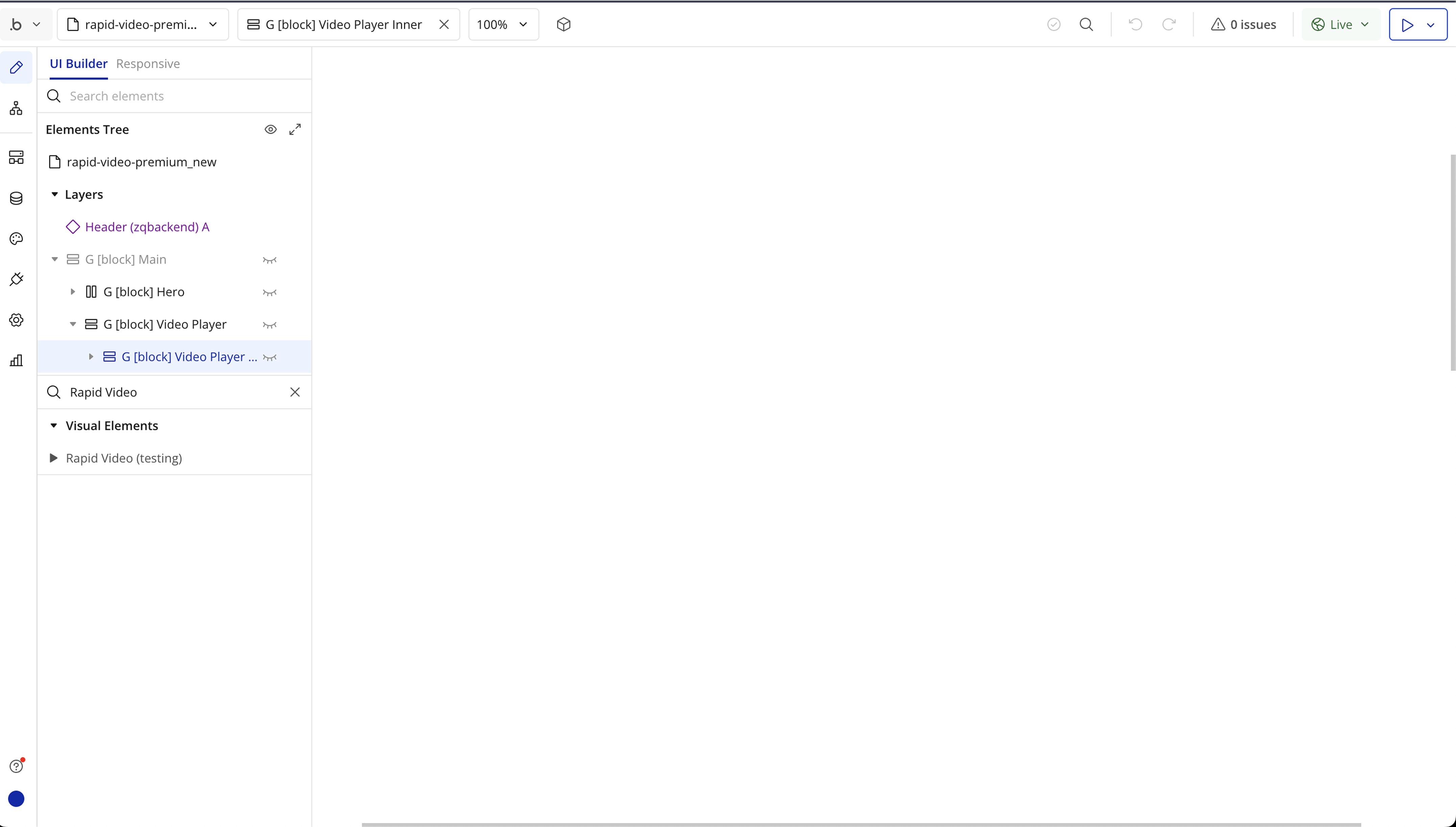Click the 3D cube icon in toolbar
Image resolution: width=1456 pixels, height=827 pixels.
pyautogui.click(x=563, y=24)
